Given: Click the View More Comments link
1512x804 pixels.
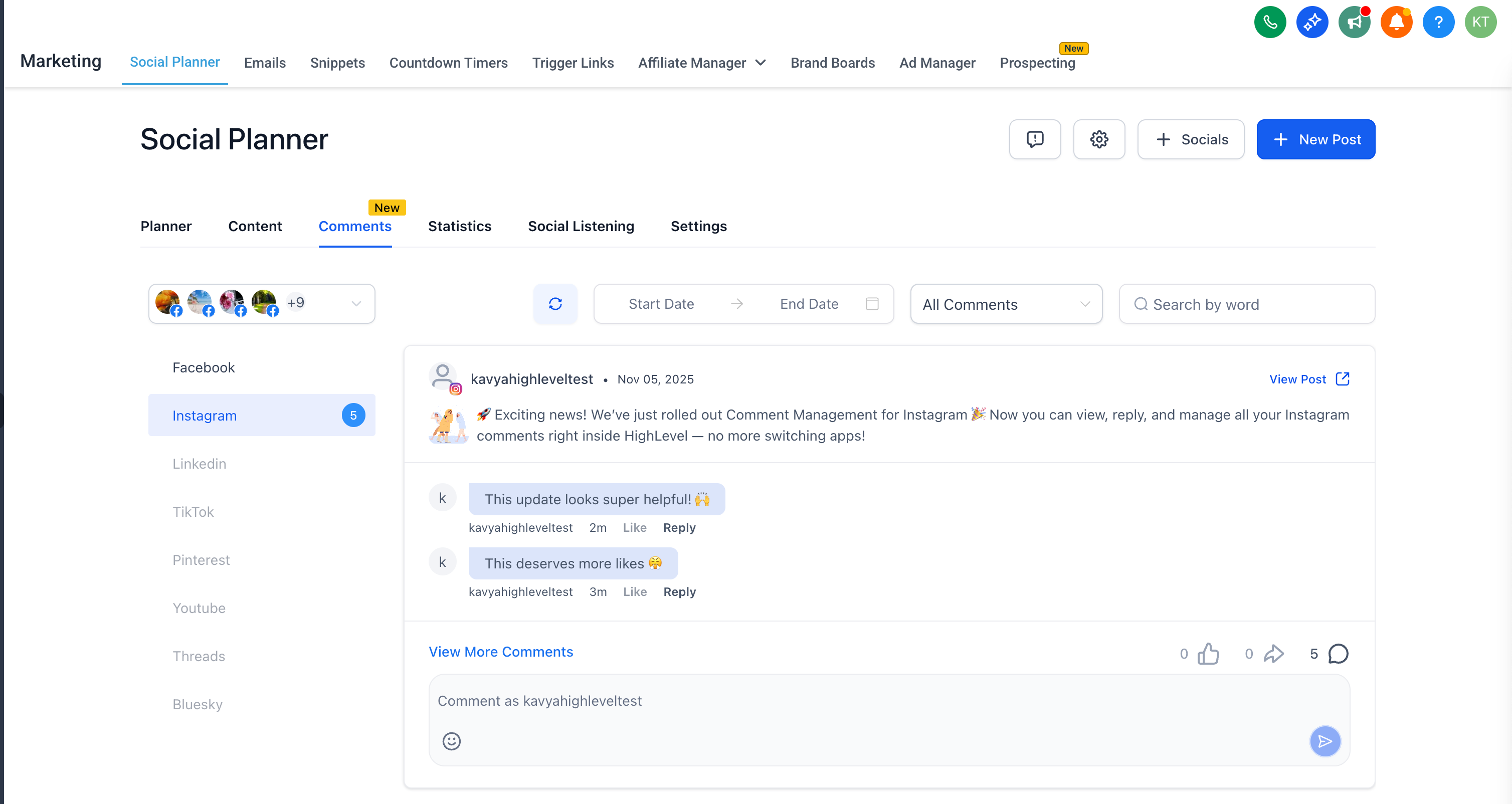Looking at the screenshot, I should tap(500, 652).
